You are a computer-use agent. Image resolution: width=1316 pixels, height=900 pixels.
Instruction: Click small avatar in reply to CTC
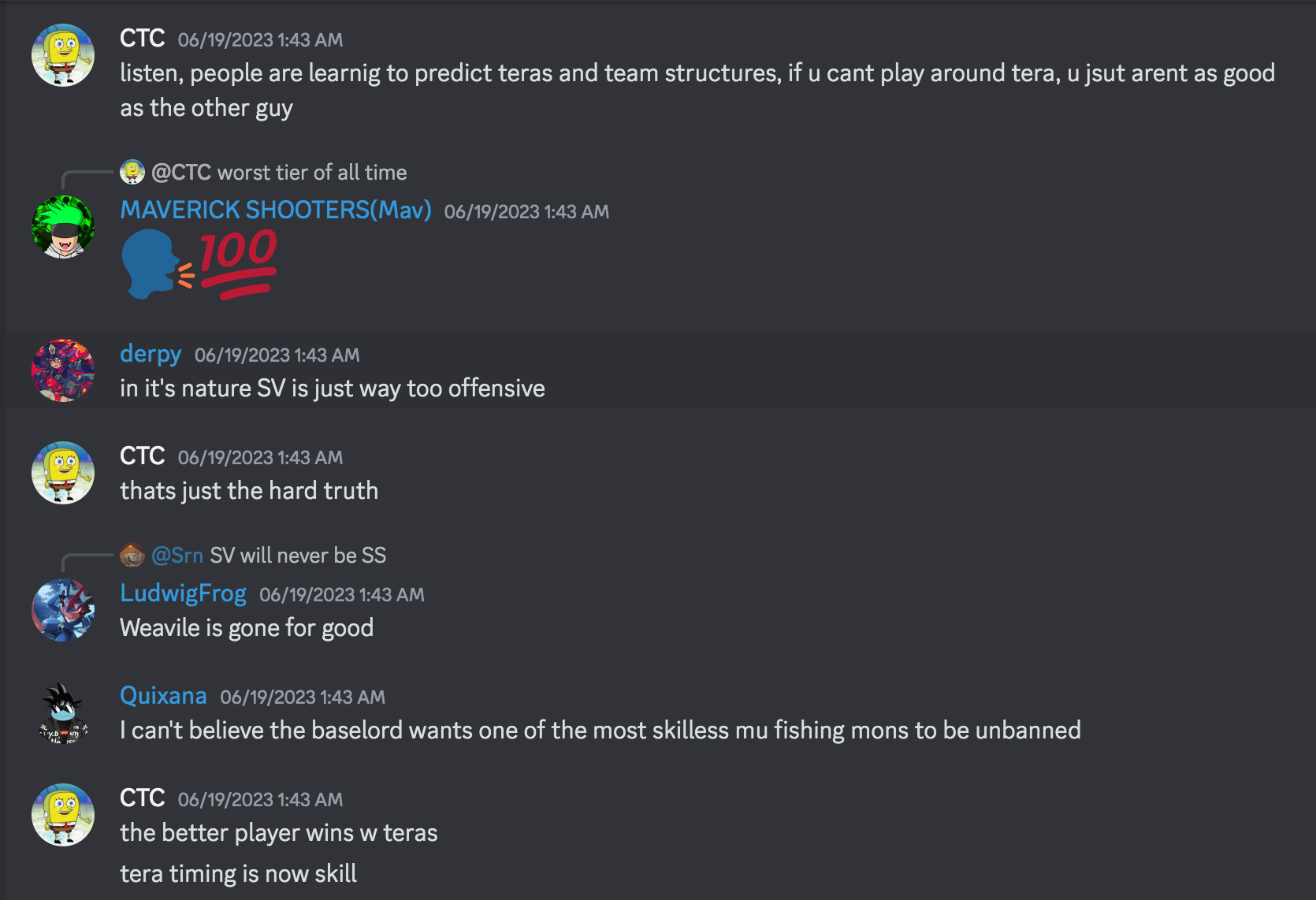132,172
